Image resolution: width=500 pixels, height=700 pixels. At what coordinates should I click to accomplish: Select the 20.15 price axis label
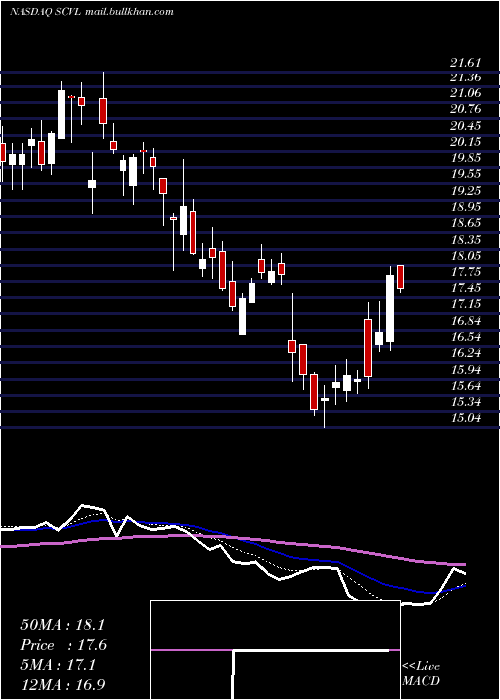click(x=465, y=142)
